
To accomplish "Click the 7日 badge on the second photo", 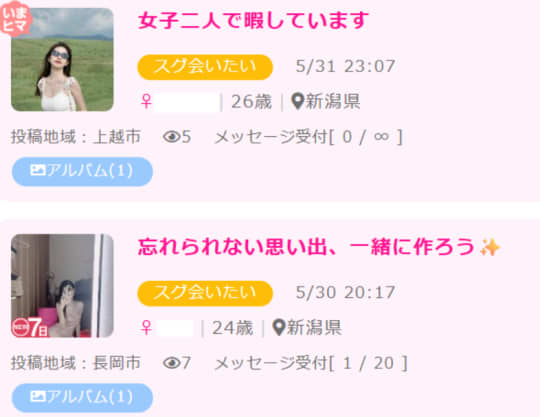I will click(x=30, y=327).
